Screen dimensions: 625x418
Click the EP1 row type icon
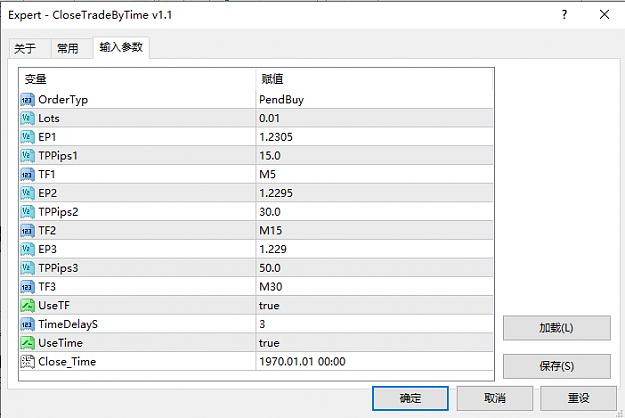28,137
